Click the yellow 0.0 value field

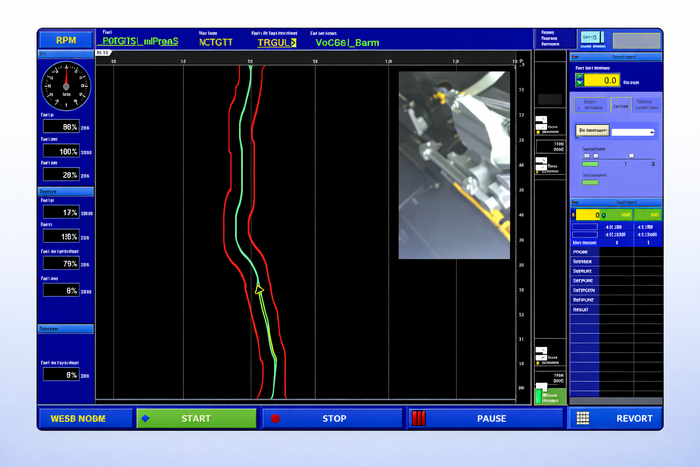pos(602,80)
